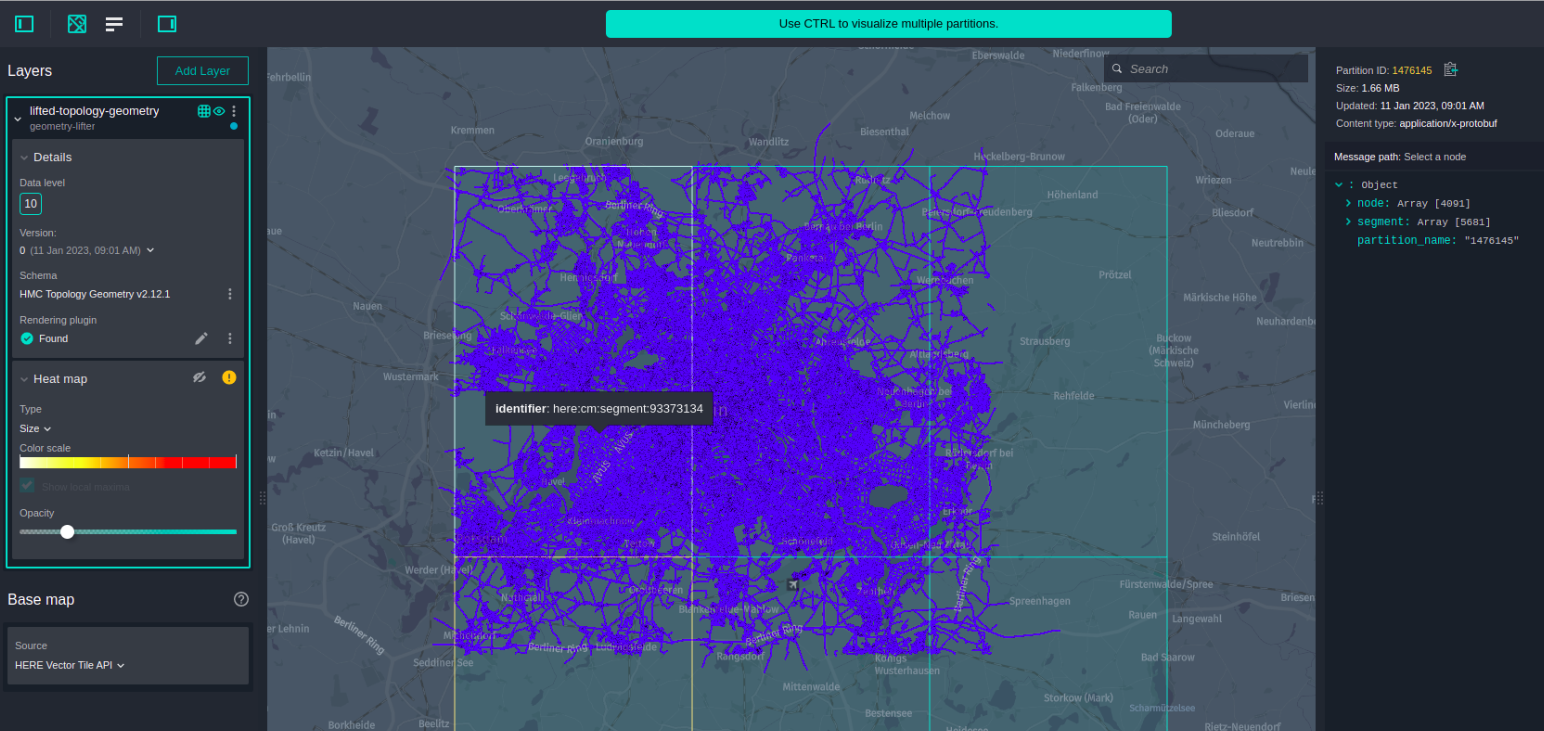Click the Layers panel heading

[x=30, y=71]
